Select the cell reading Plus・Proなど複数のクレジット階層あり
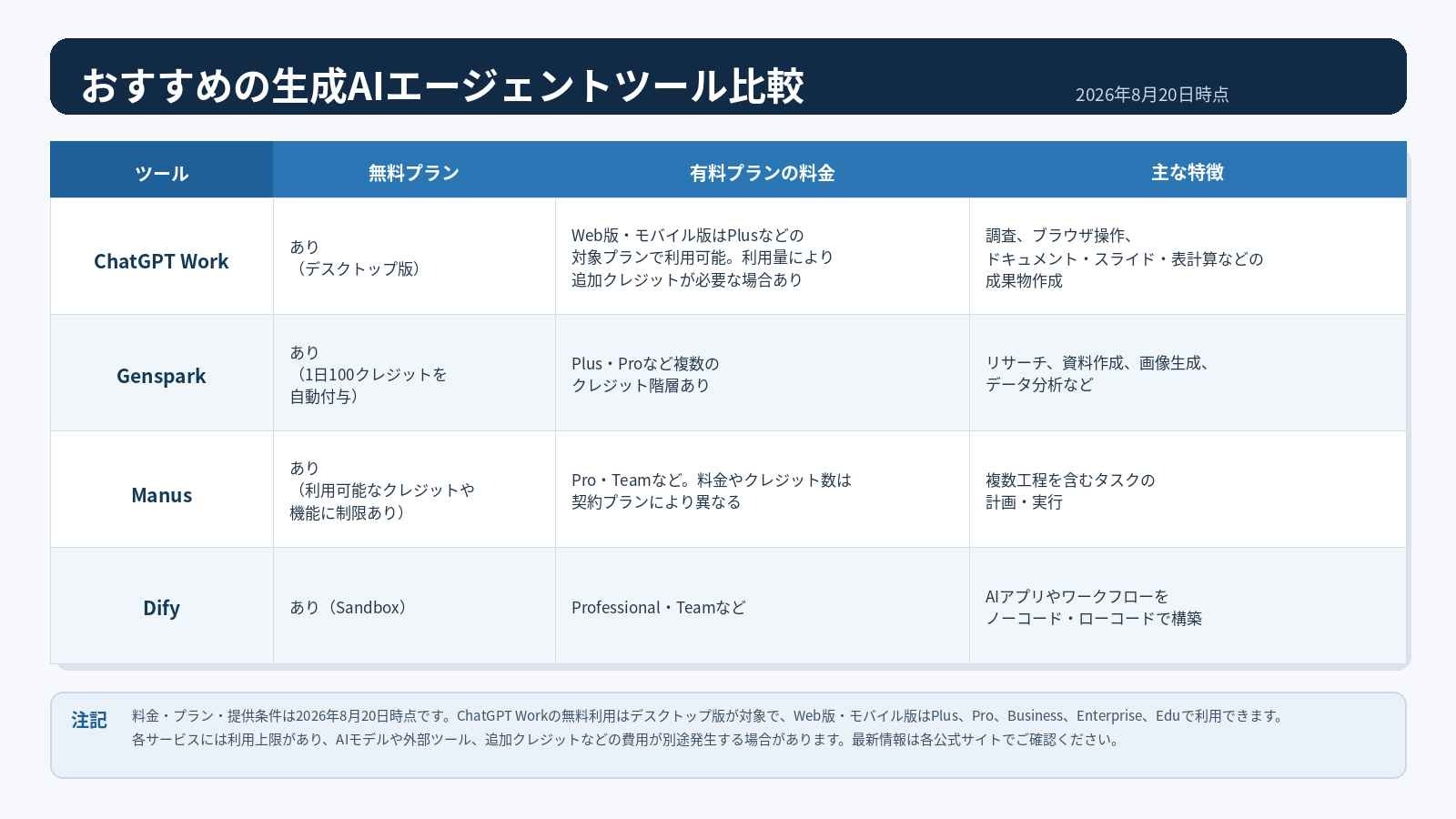 point(763,373)
